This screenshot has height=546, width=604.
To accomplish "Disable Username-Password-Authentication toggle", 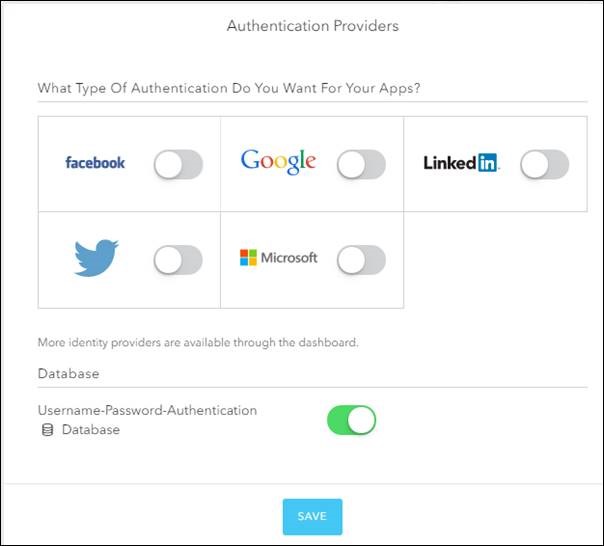I will [351, 420].
